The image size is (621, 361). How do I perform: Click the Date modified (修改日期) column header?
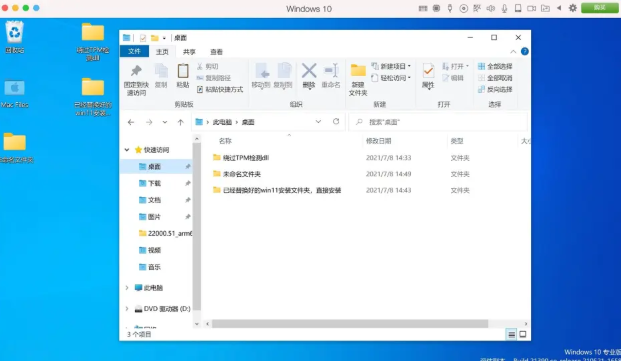[x=378, y=141]
